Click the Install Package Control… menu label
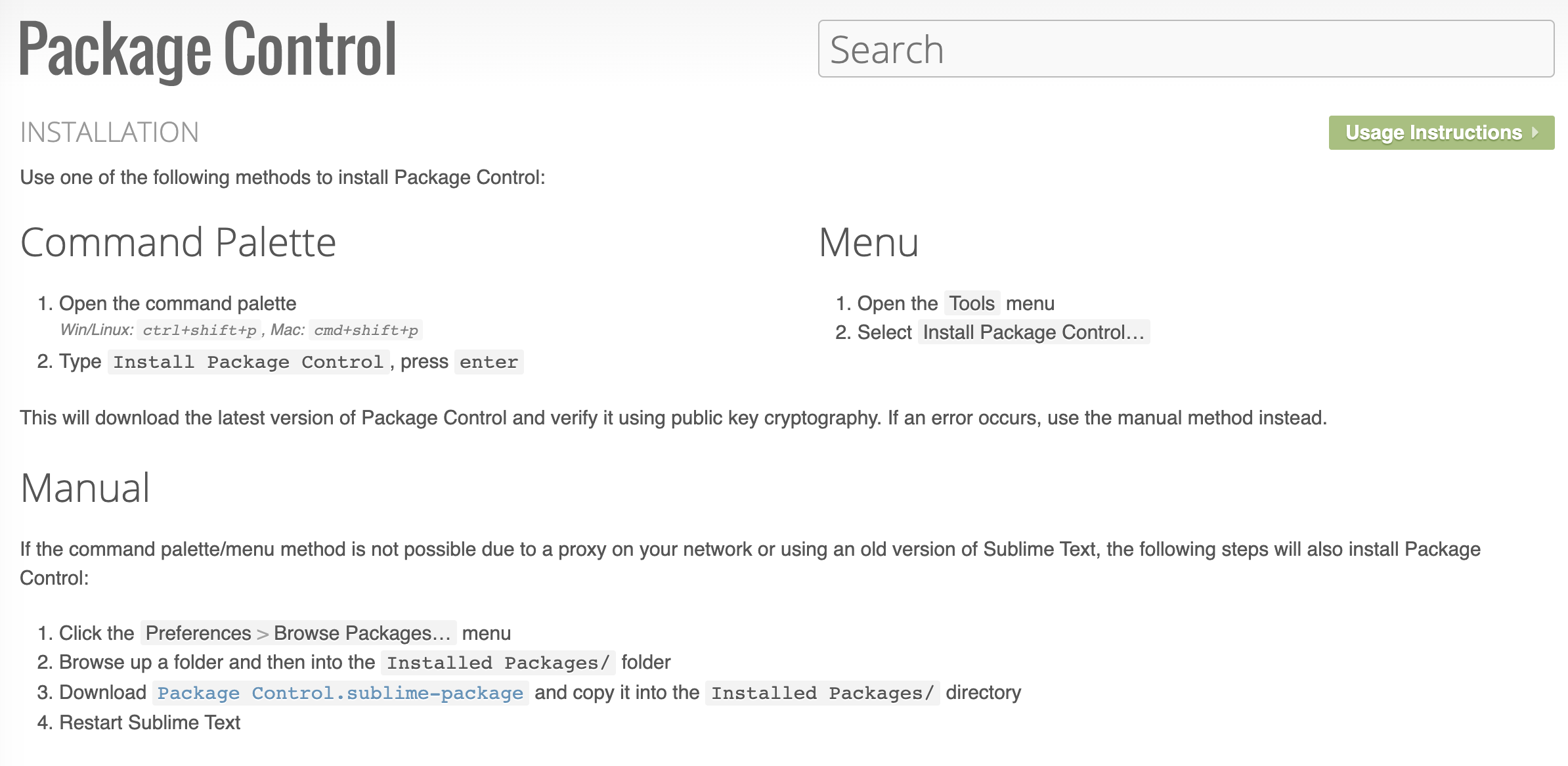This screenshot has height=766, width=1568. (1034, 332)
